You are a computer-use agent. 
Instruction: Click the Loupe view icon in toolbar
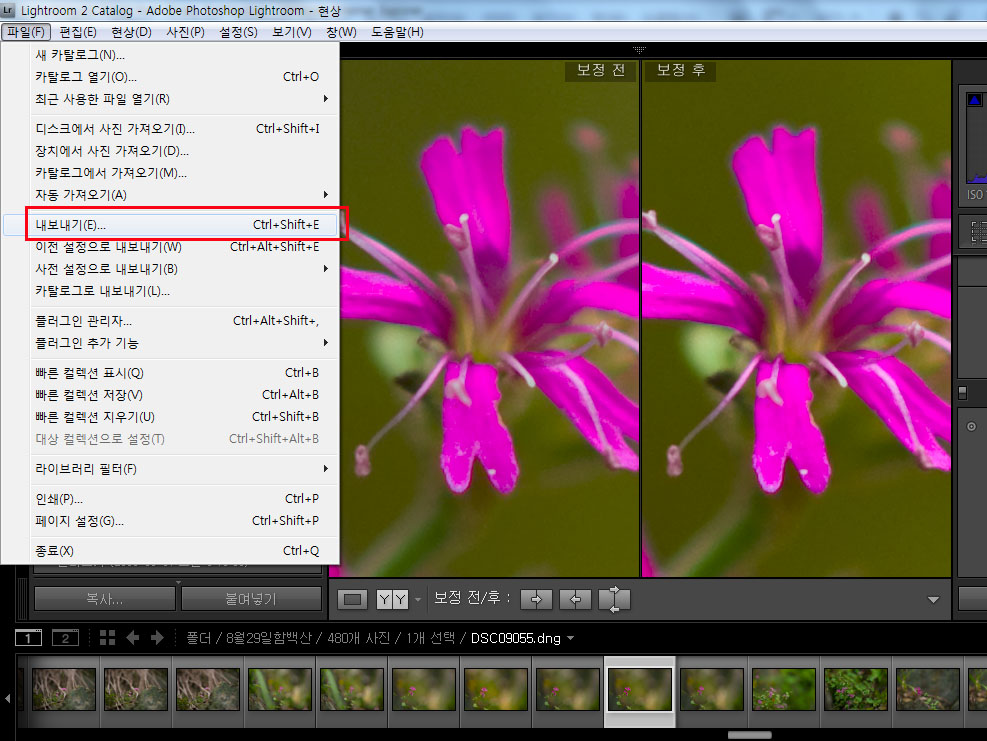point(353,599)
